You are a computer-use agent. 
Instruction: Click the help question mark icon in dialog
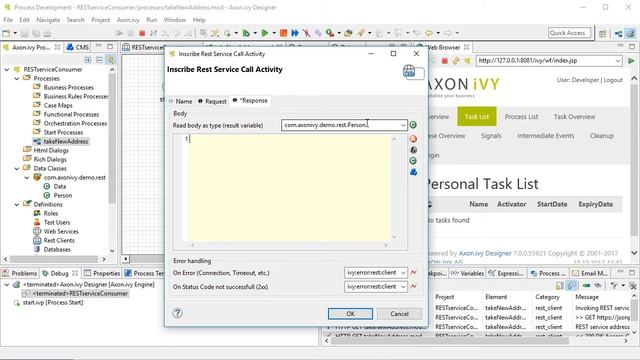[177, 313]
